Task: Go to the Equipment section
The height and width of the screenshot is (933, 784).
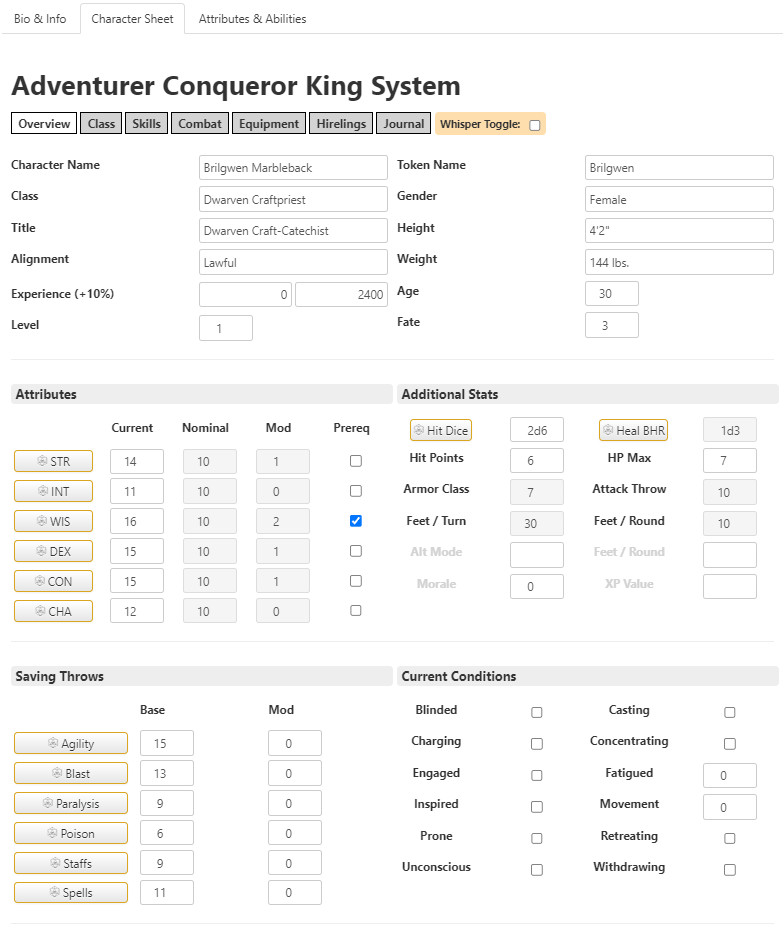Action: tap(269, 124)
